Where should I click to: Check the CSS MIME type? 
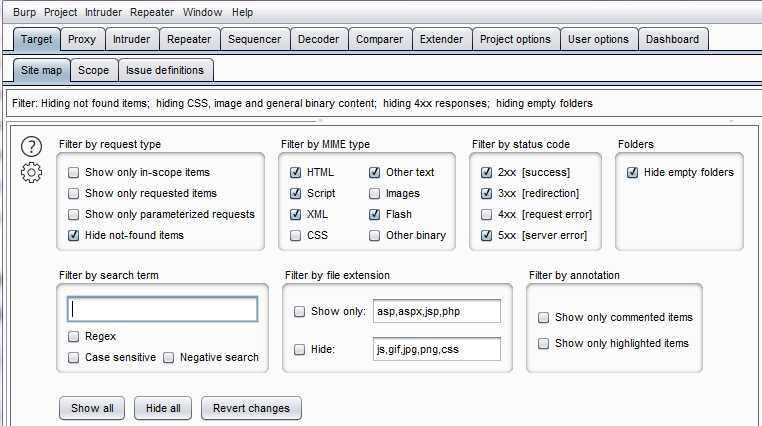tap(295, 236)
